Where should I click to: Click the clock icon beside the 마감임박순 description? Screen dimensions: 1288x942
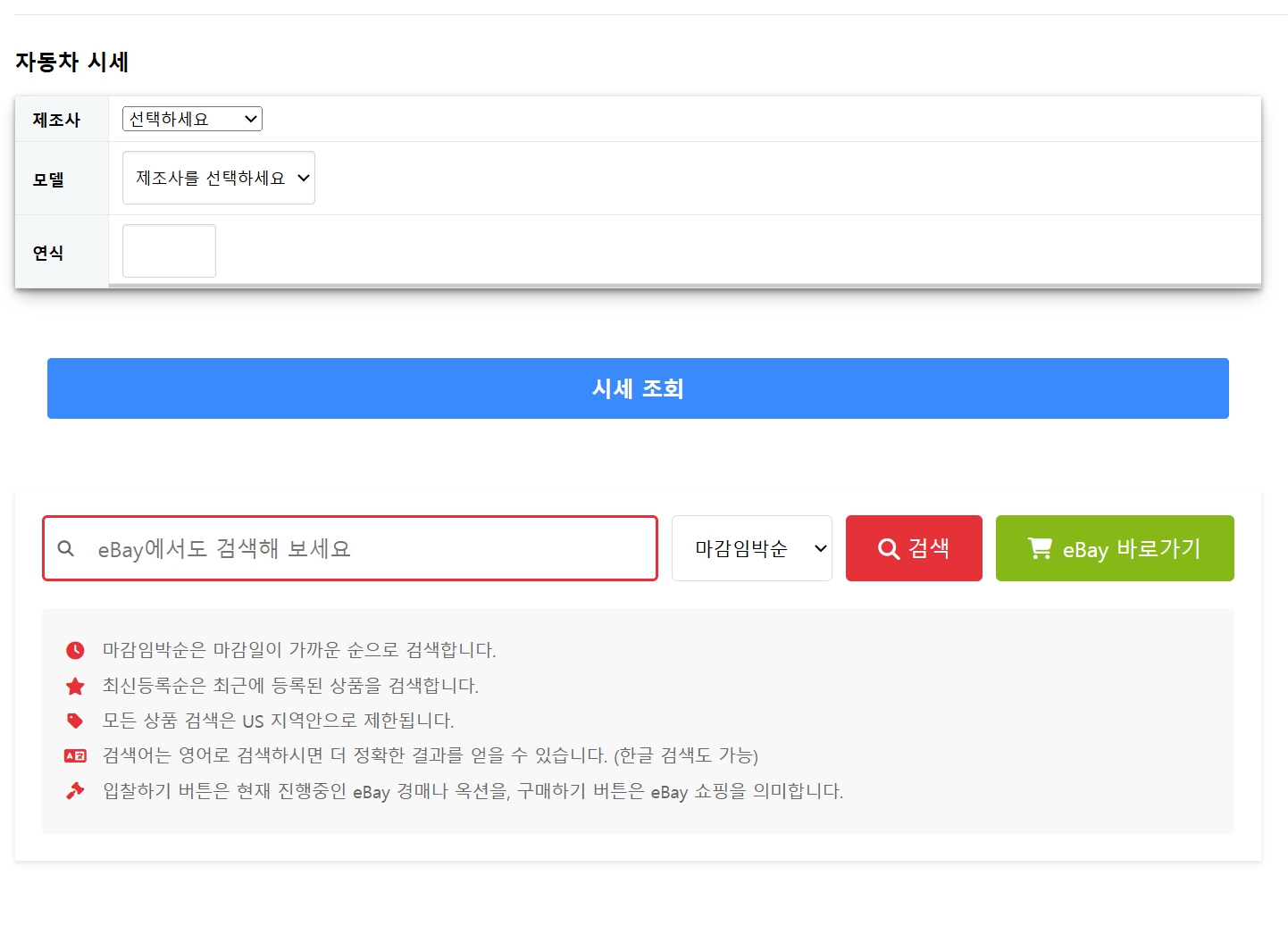pos(75,650)
